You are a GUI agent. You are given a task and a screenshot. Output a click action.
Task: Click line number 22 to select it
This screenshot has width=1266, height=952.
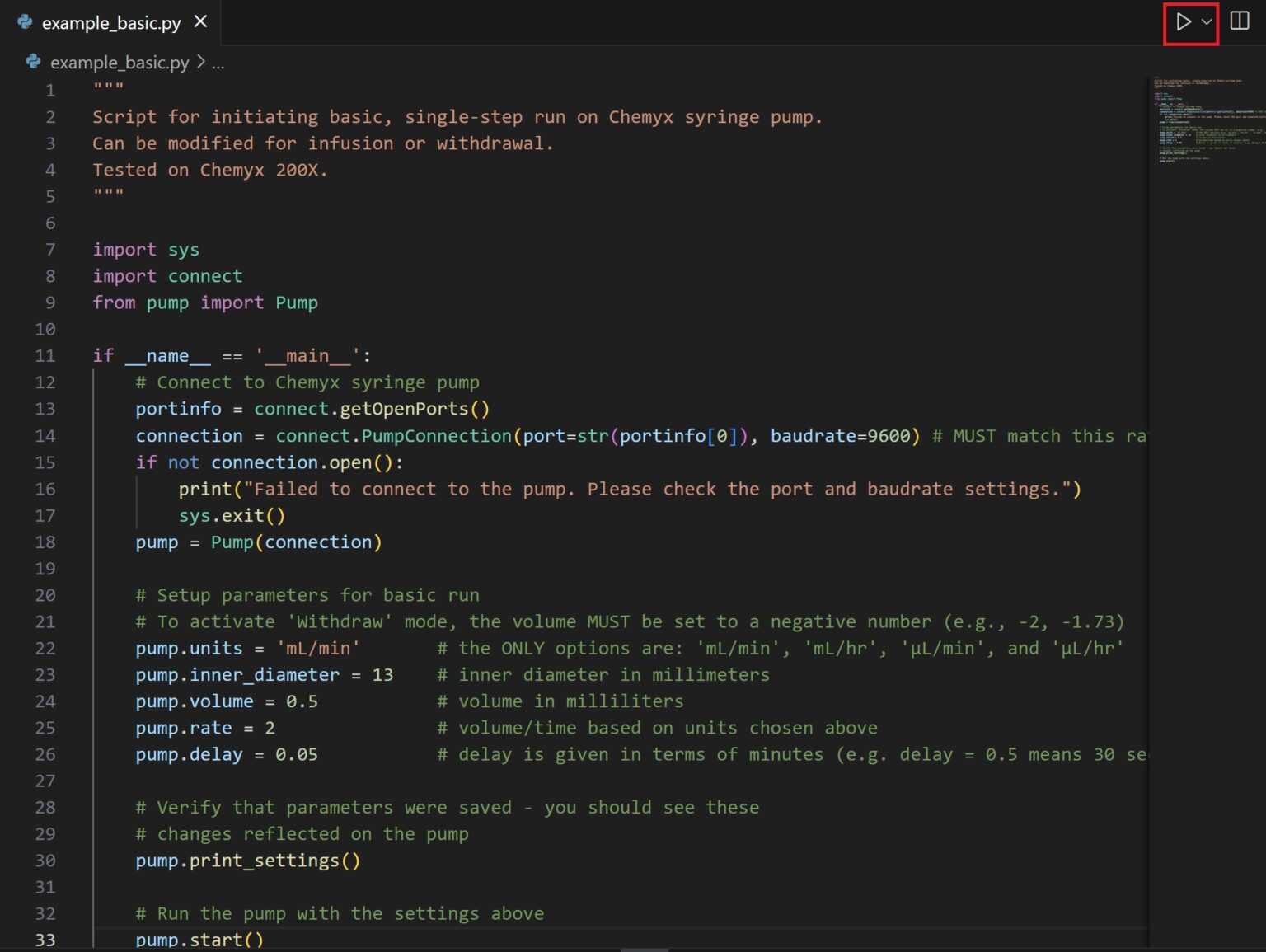[45, 648]
